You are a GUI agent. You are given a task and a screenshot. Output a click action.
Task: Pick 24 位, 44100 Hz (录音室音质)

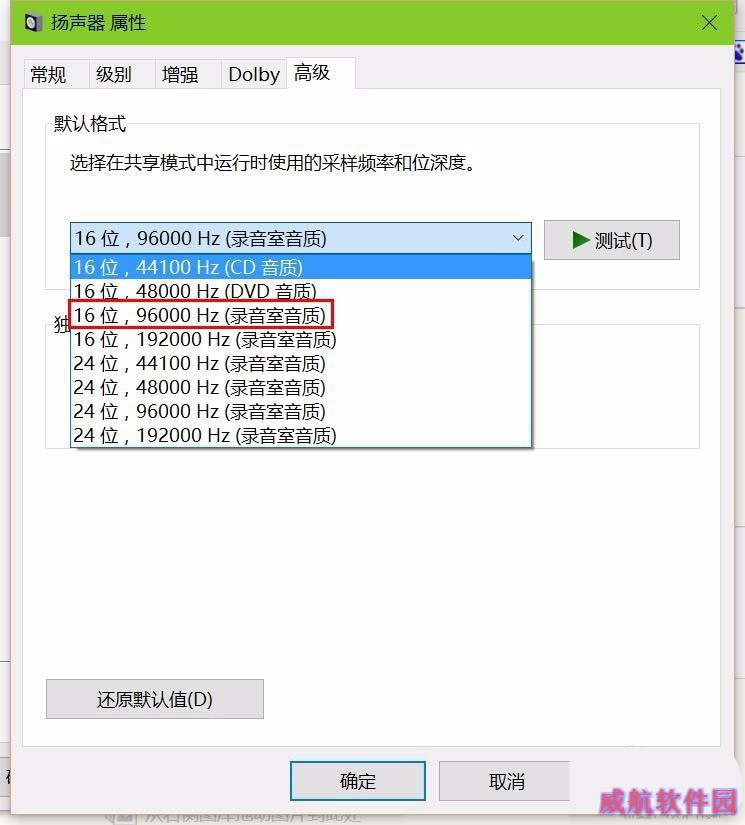click(x=301, y=364)
